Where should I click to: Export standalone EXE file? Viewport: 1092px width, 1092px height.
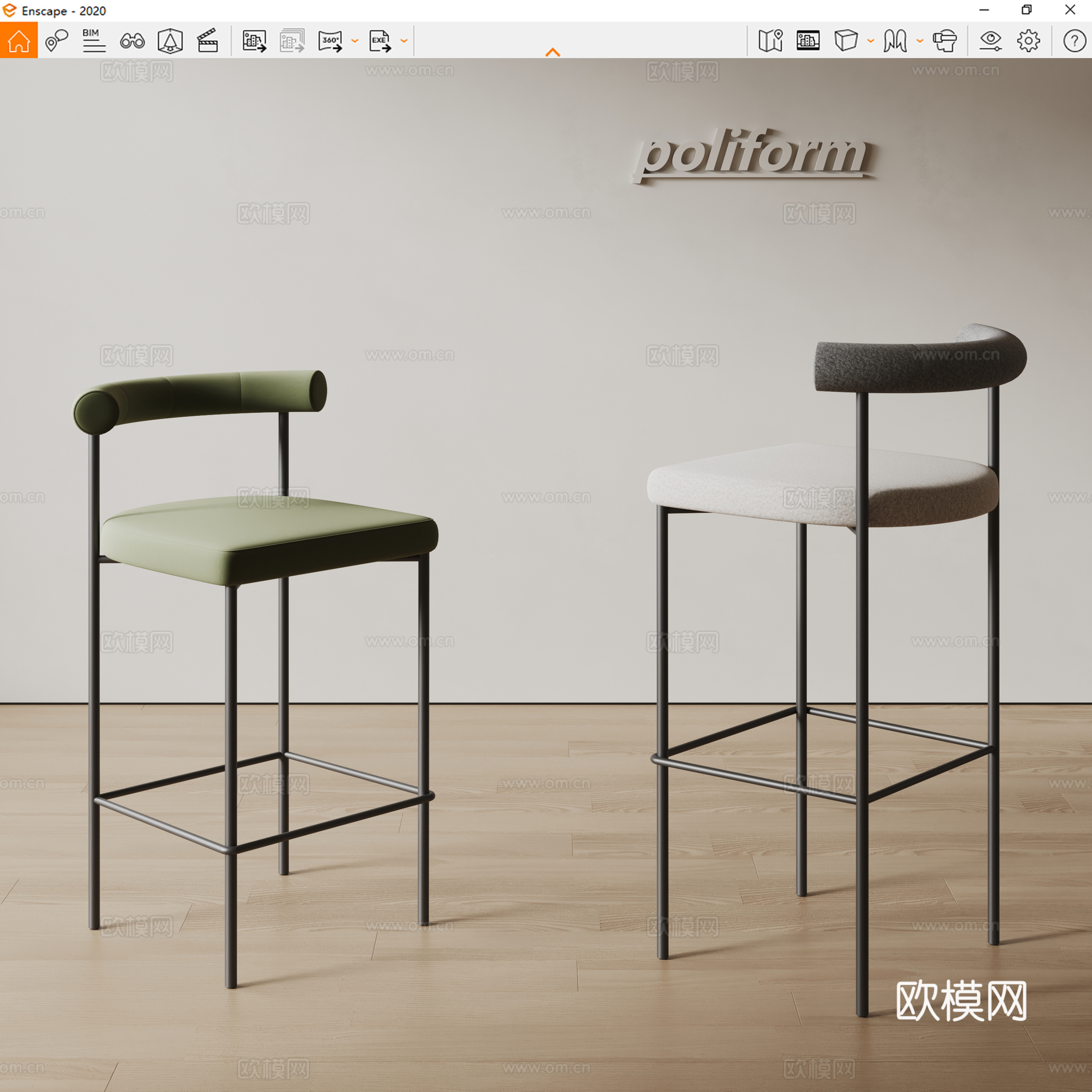coord(380,40)
